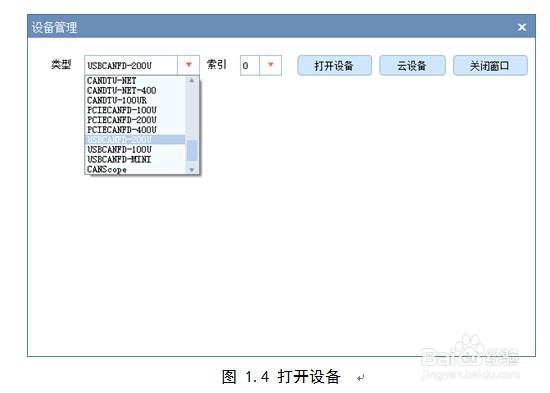This screenshot has width=550, height=393.
Task: Open the 云设备 cloud device button
Action: (x=412, y=65)
